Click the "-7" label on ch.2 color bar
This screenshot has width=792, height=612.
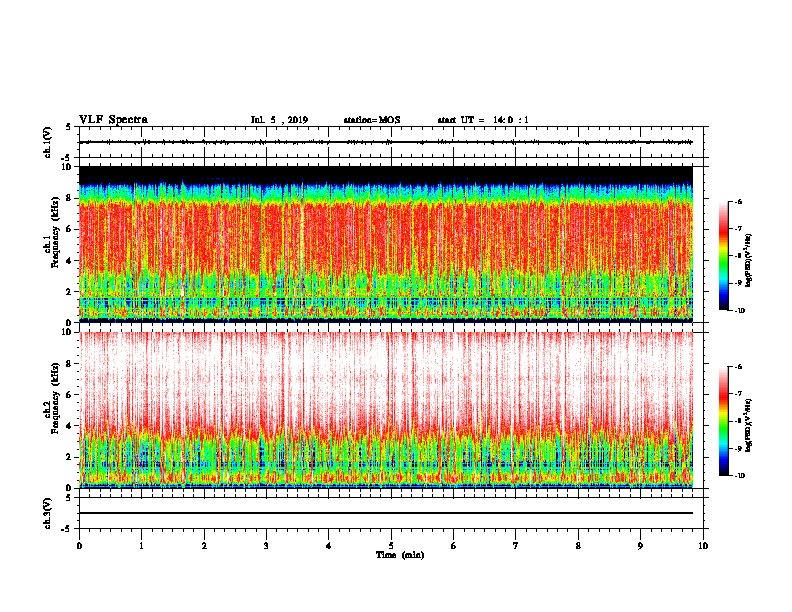pyautogui.click(x=738, y=394)
